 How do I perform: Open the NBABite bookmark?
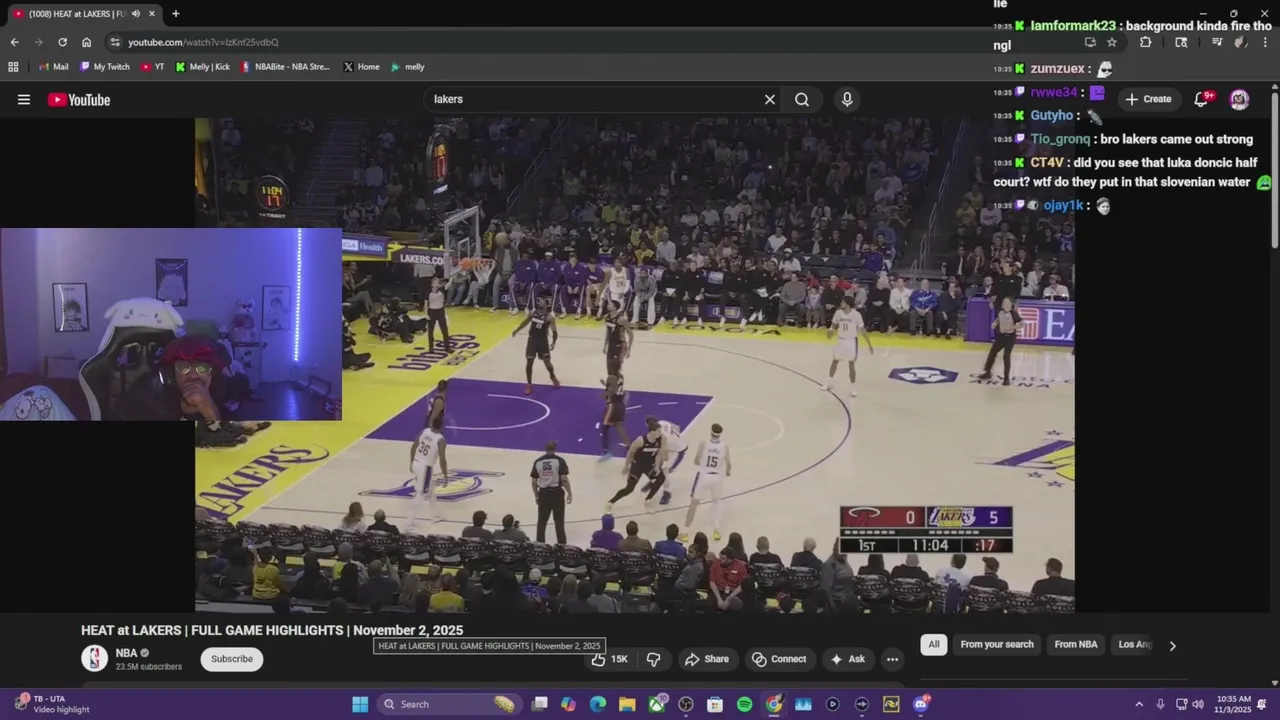[285, 67]
